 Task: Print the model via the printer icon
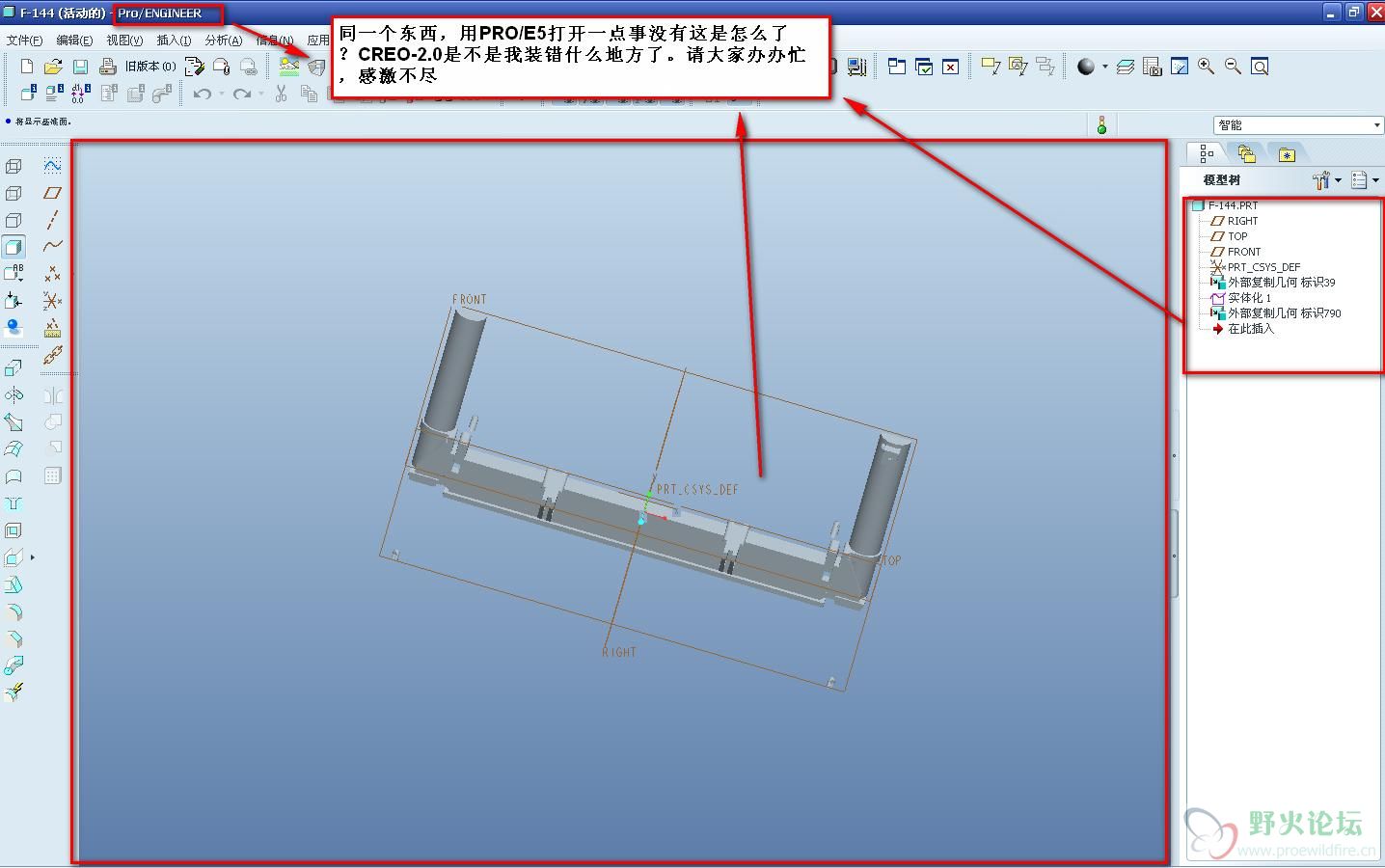click(108, 67)
